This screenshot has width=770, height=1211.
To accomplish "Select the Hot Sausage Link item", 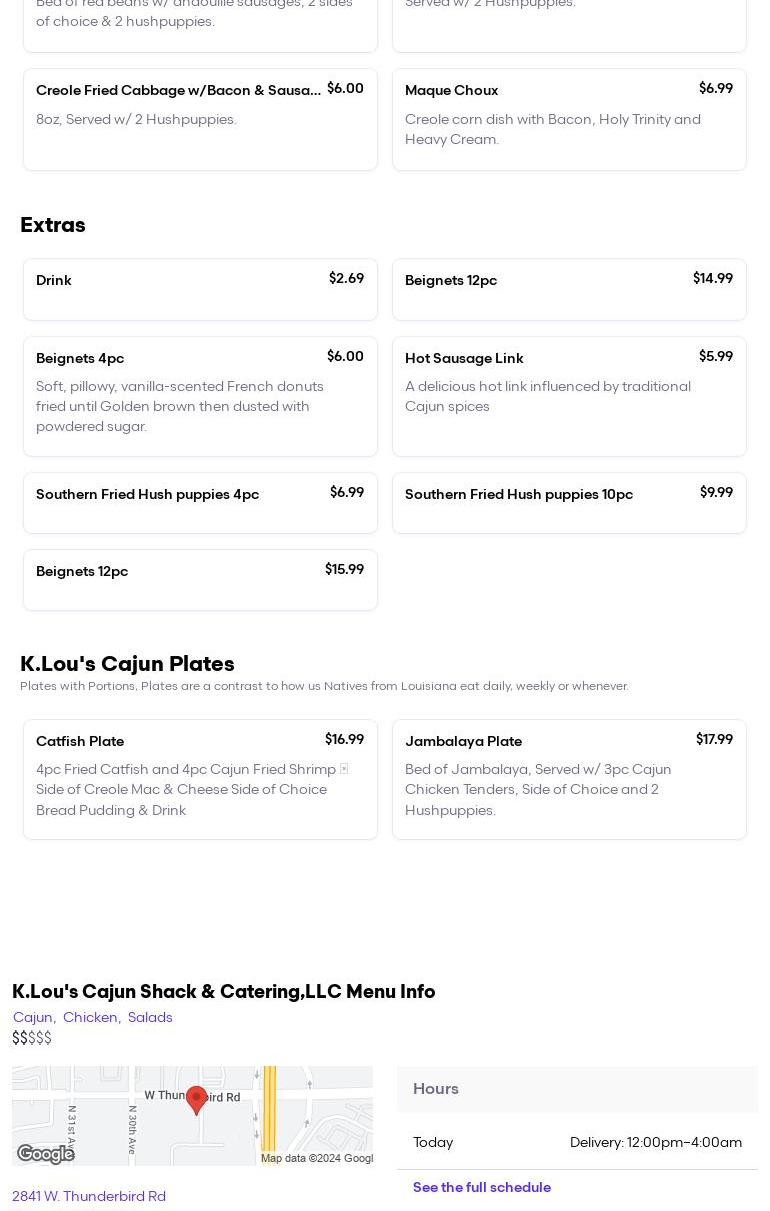I will click(569, 396).
